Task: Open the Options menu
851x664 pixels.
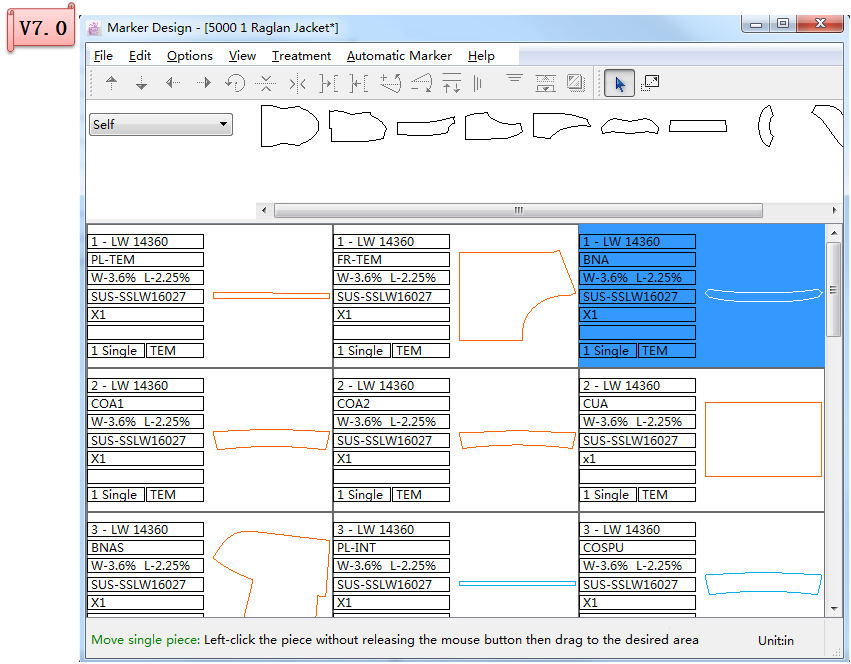Action: [189, 56]
